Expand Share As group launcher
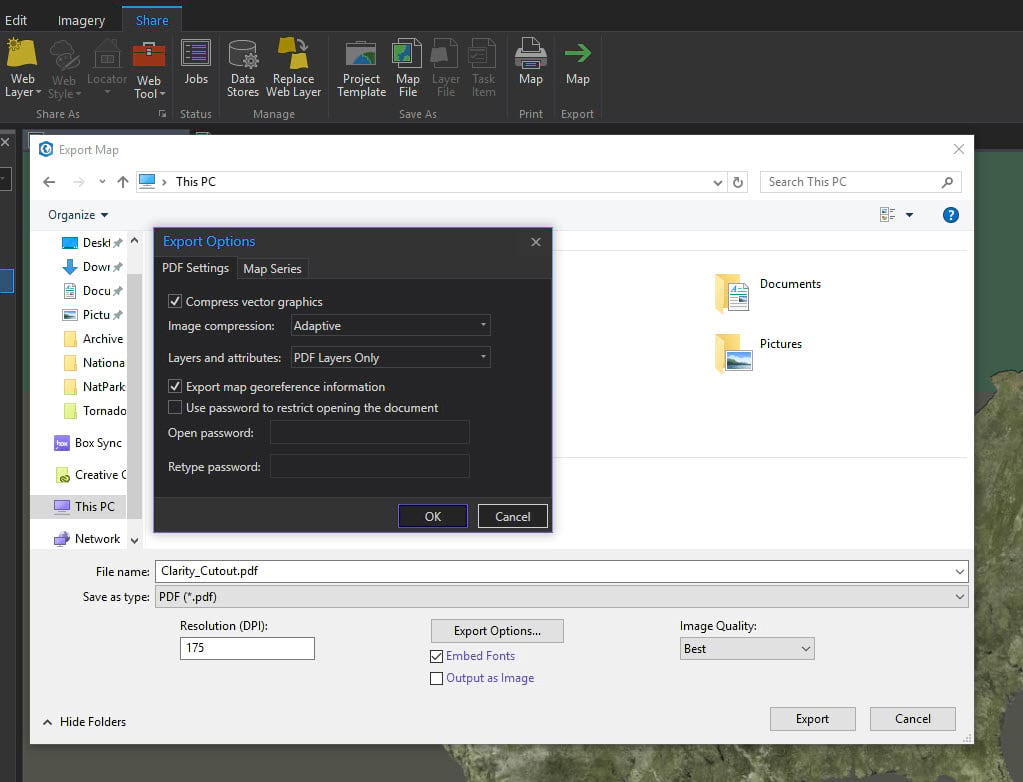 (x=162, y=114)
